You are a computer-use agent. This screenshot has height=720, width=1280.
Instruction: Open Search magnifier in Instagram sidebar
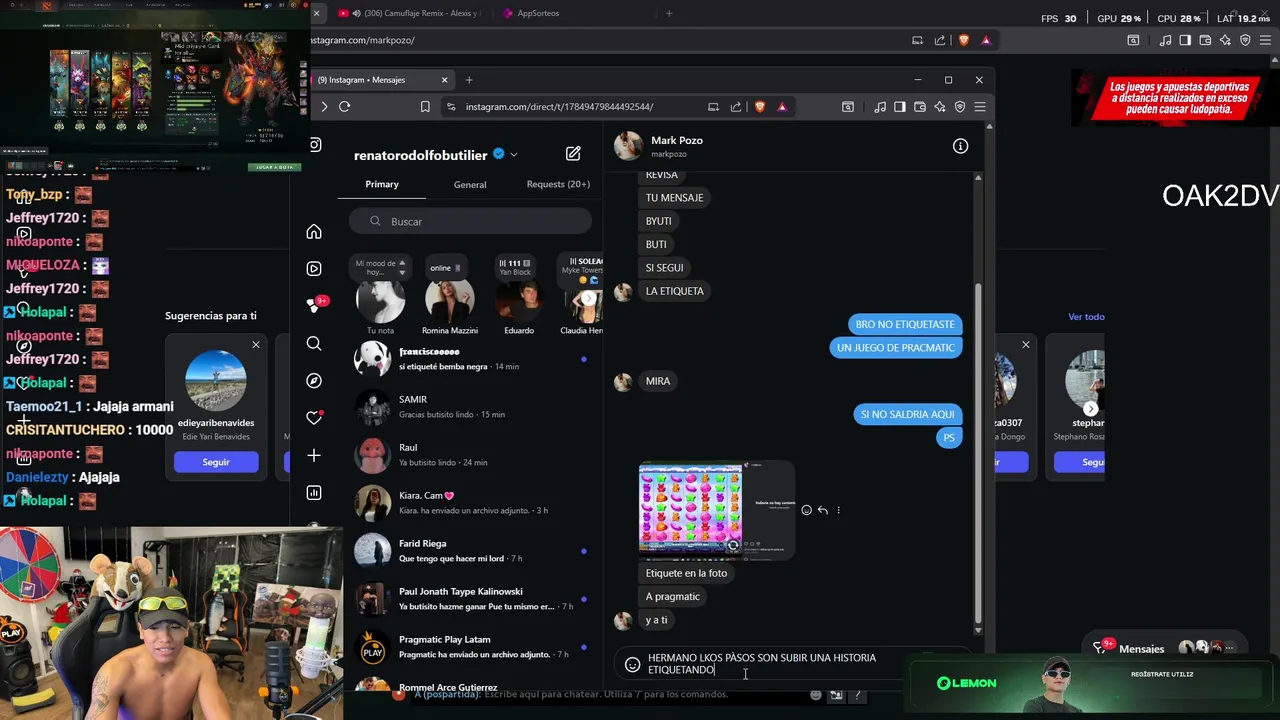tap(314, 344)
